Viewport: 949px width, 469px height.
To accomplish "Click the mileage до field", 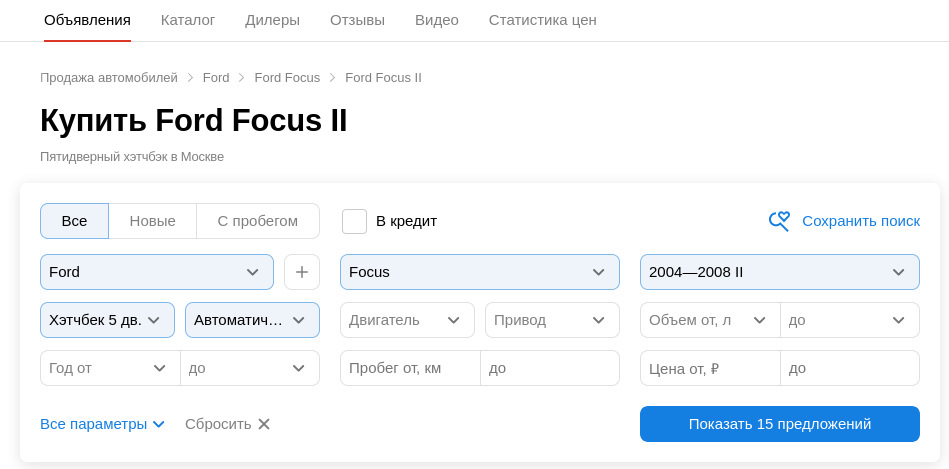I will [550, 368].
